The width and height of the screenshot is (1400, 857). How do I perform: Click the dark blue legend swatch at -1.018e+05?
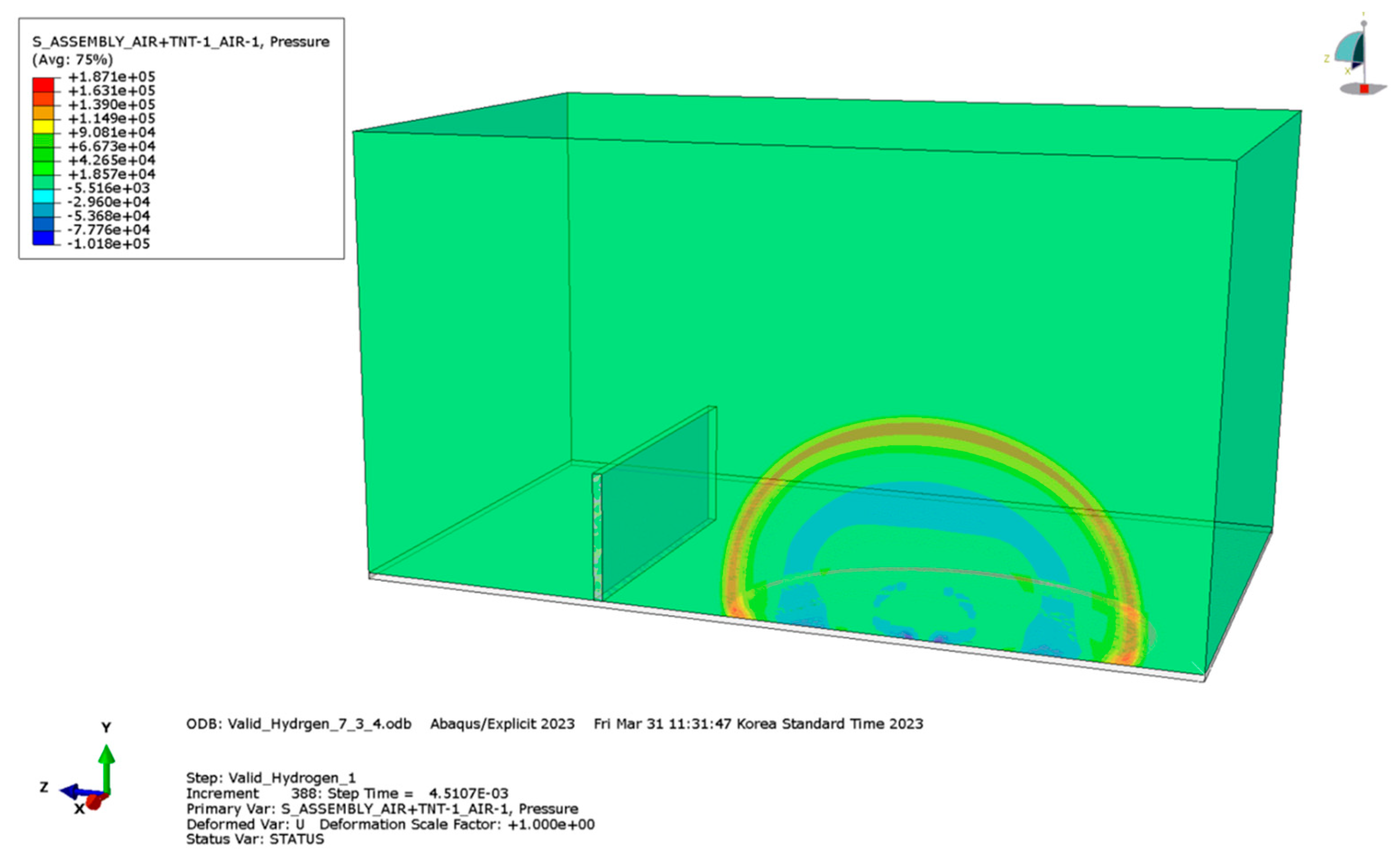point(43,238)
